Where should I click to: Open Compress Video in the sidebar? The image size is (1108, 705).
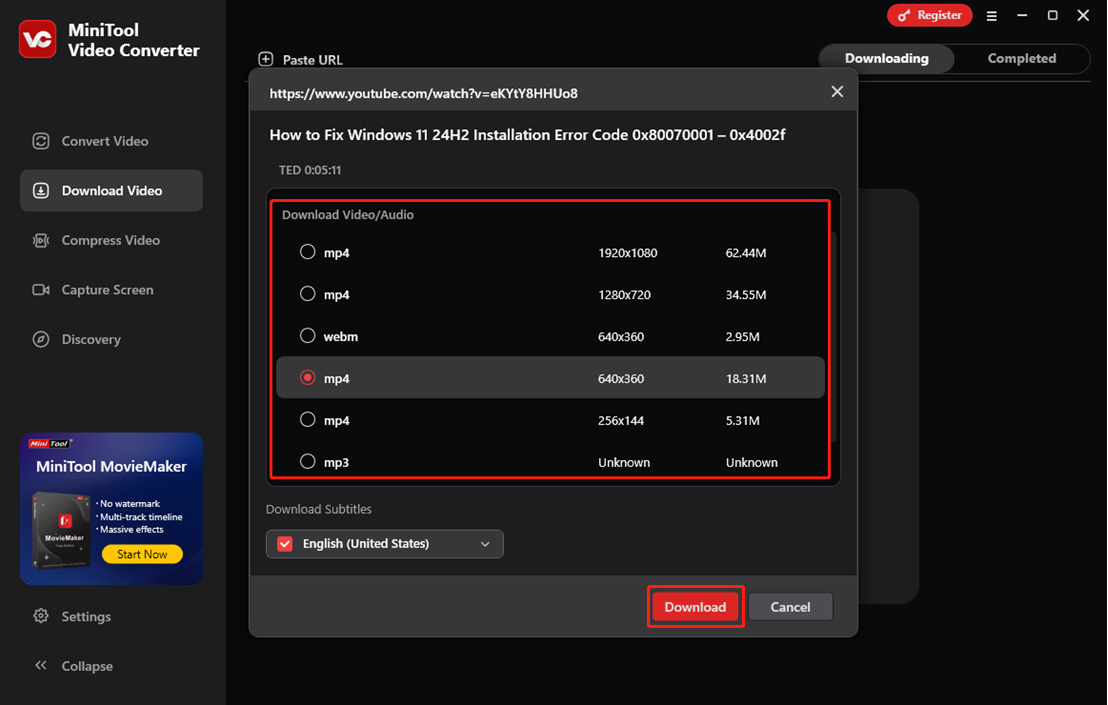111,240
